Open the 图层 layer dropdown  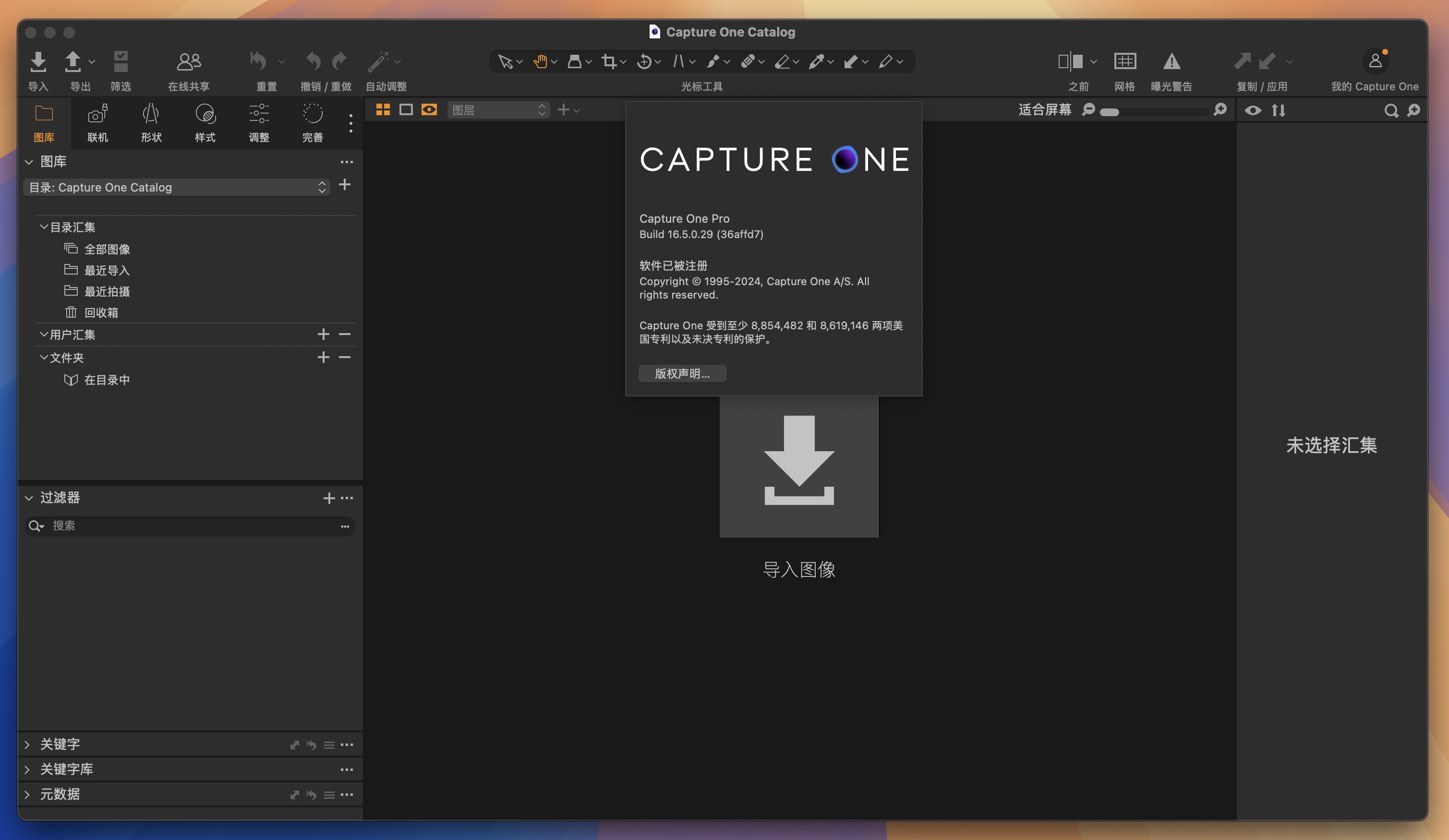[498, 110]
